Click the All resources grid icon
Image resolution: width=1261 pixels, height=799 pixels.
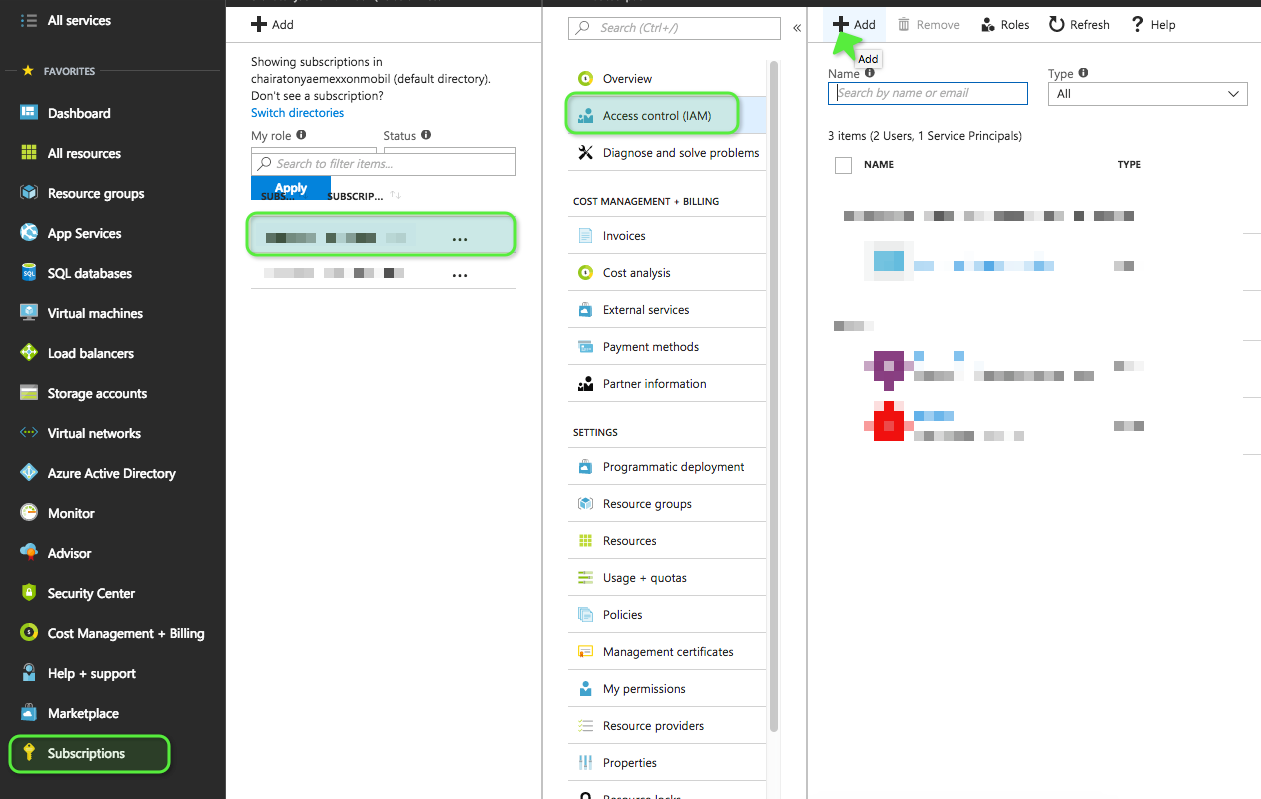pyautogui.click(x=29, y=153)
